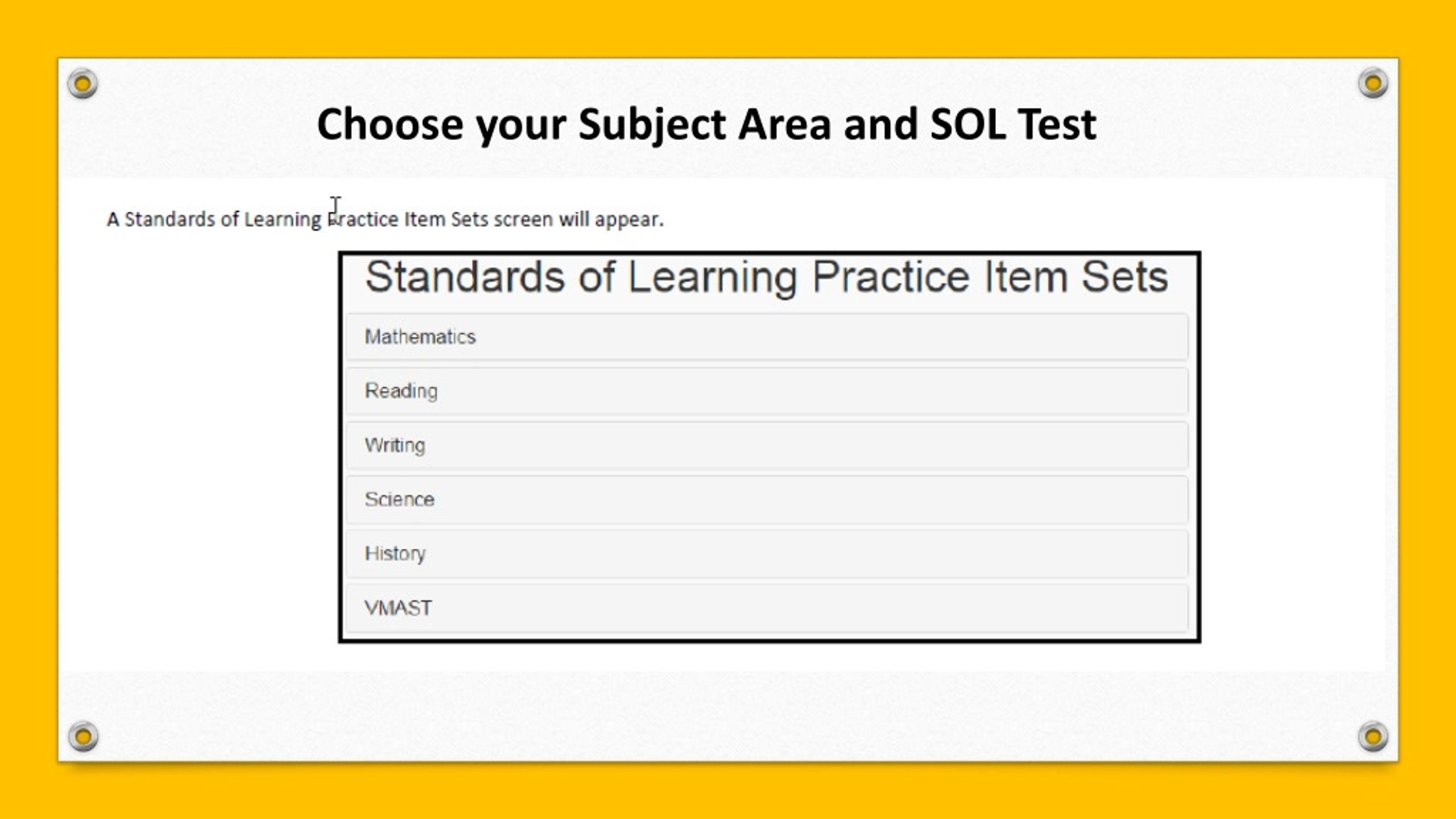The image size is (1456, 819).
Task: Select the History subject row
Action: [x=767, y=553]
